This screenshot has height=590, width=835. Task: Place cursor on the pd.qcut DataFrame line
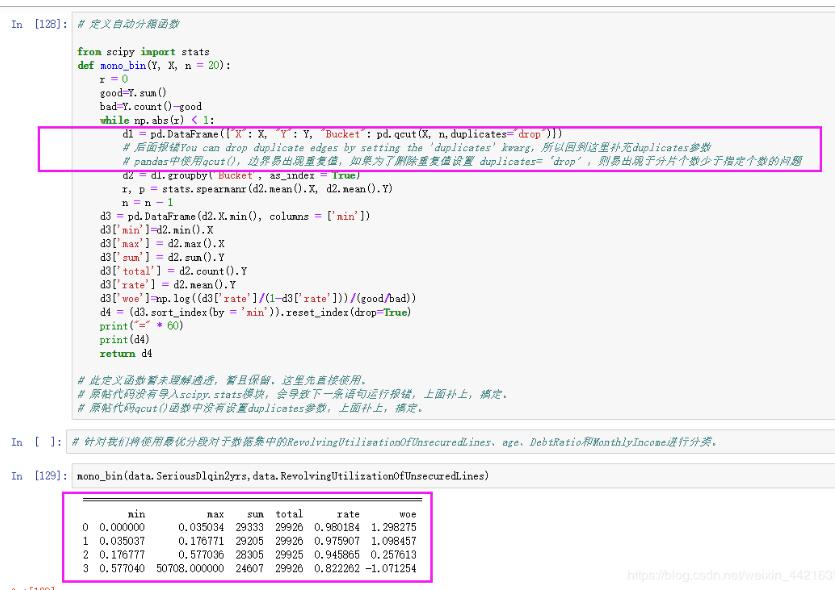[x=342, y=134]
